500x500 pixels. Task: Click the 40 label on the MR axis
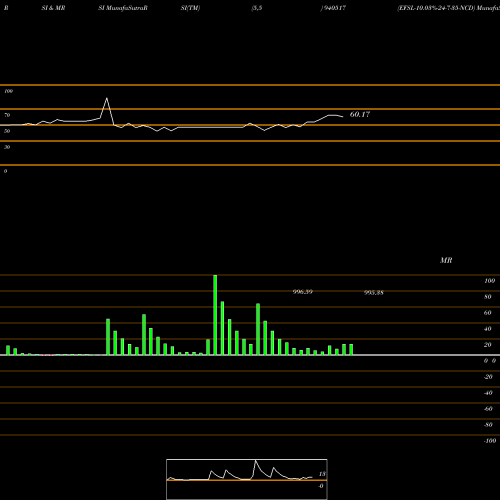(x=488, y=329)
